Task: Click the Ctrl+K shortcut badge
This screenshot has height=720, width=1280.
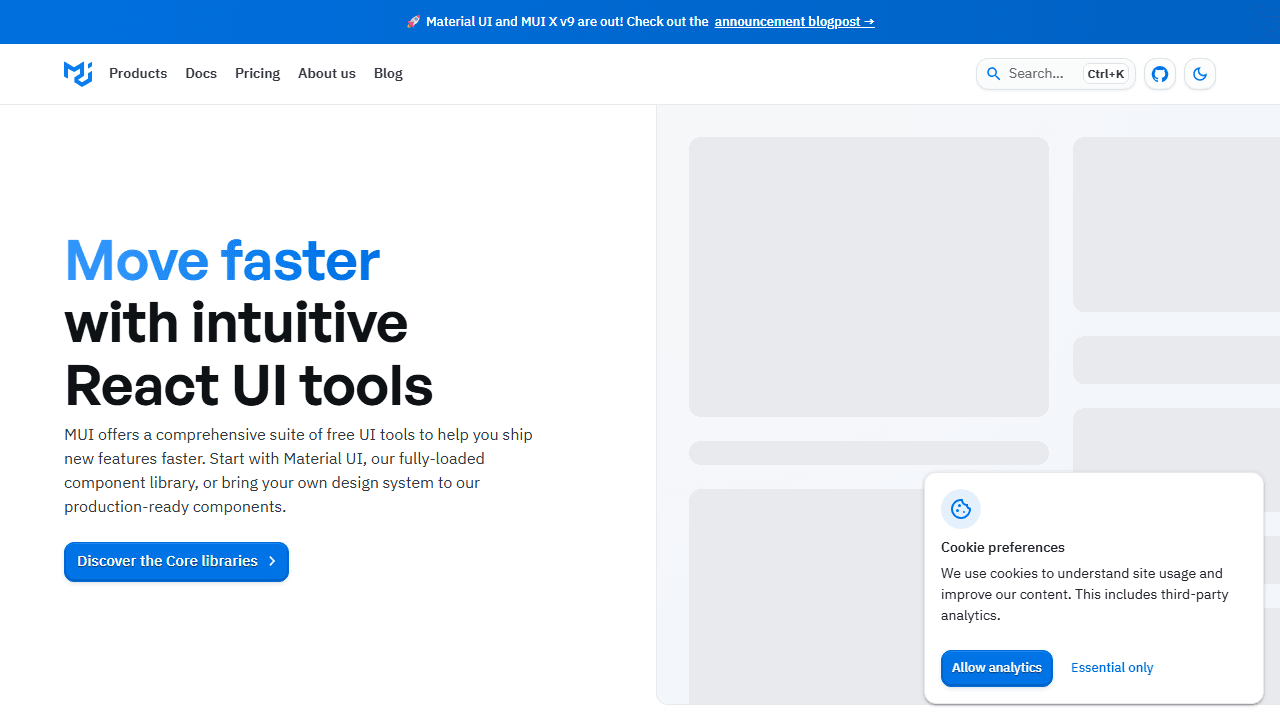Action: (x=1106, y=74)
